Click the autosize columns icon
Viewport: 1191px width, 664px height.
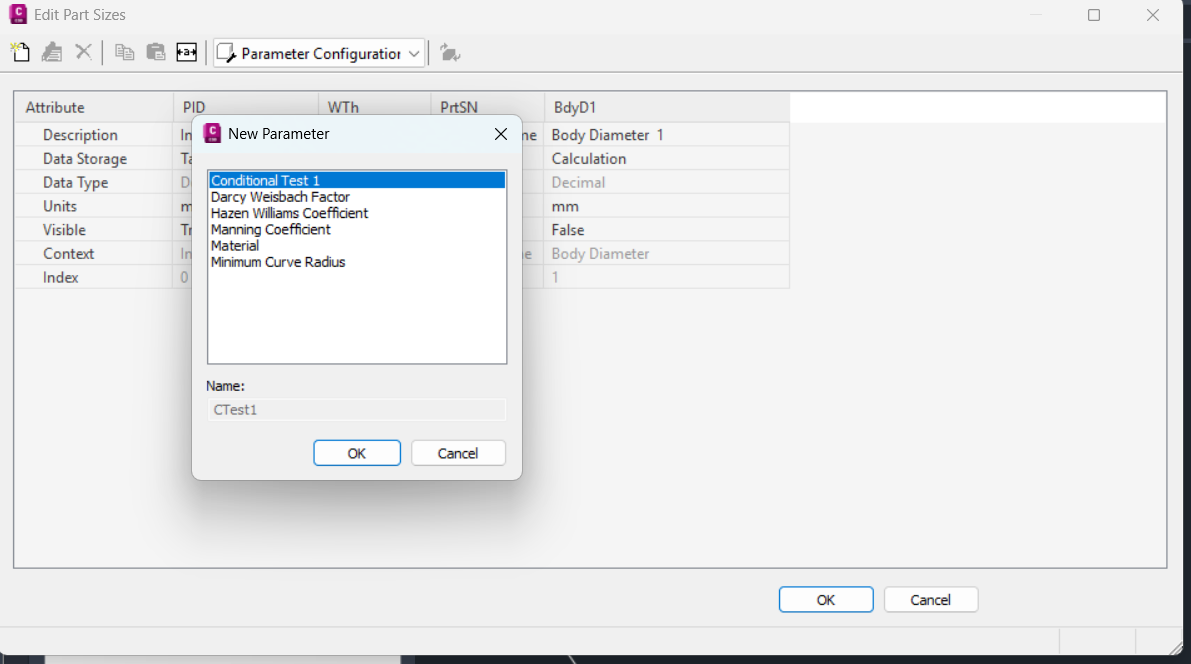187,52
